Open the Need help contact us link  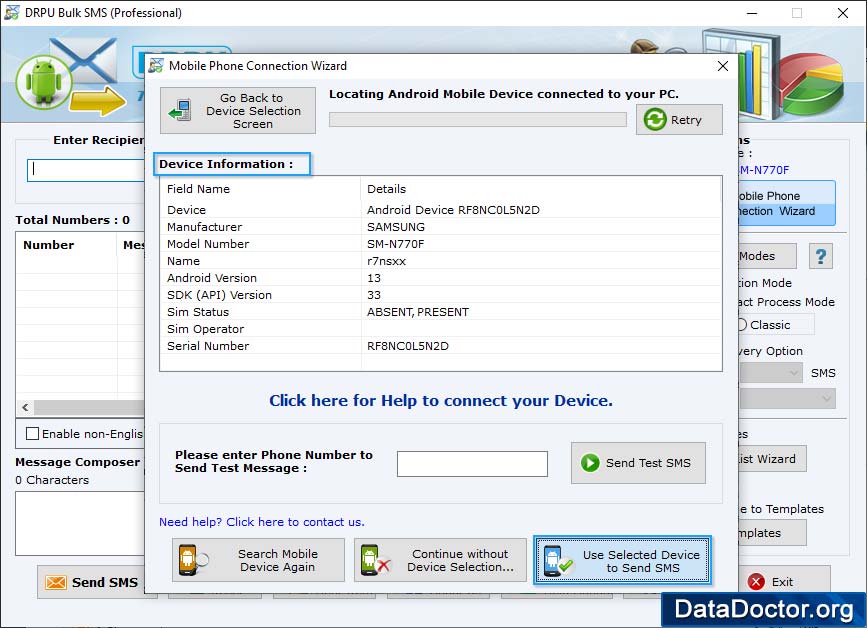pyautogui.click(x=262, y=522)
